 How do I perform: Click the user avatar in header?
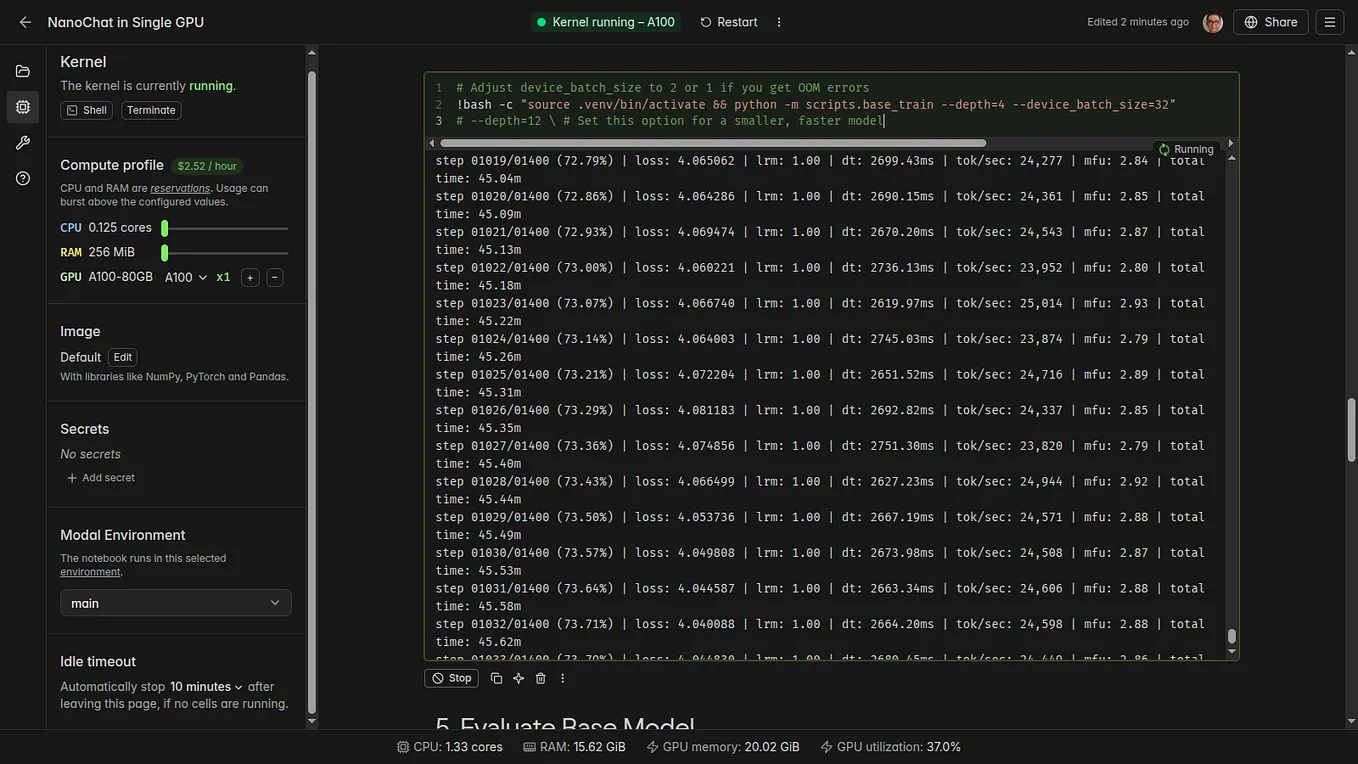(x=1212, y=22)
